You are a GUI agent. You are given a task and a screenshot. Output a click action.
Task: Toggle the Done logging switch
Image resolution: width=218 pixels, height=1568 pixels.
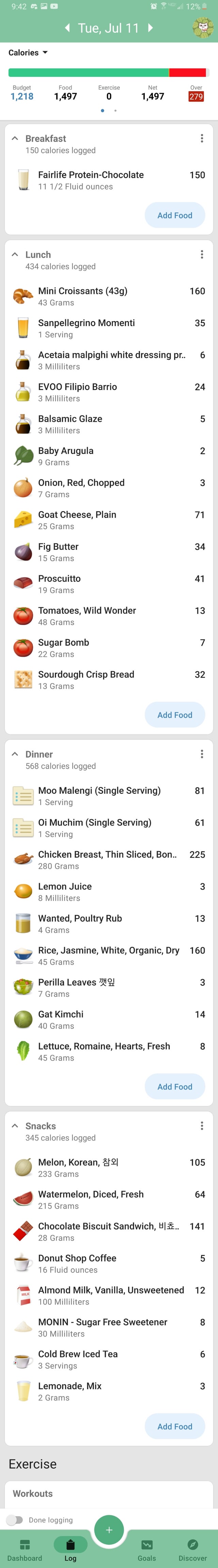(15, 1520)
